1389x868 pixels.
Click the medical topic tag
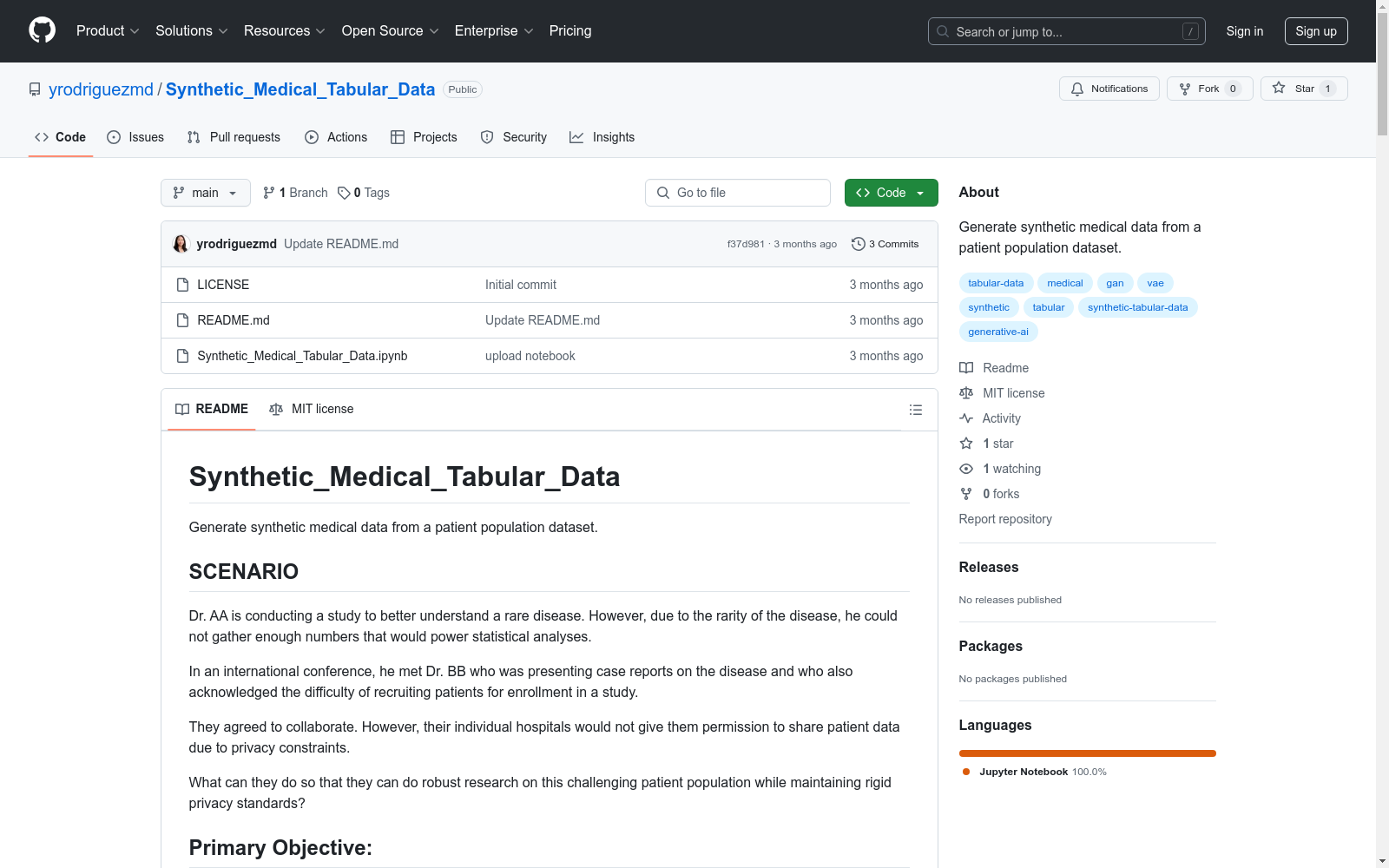[1065, 283]
